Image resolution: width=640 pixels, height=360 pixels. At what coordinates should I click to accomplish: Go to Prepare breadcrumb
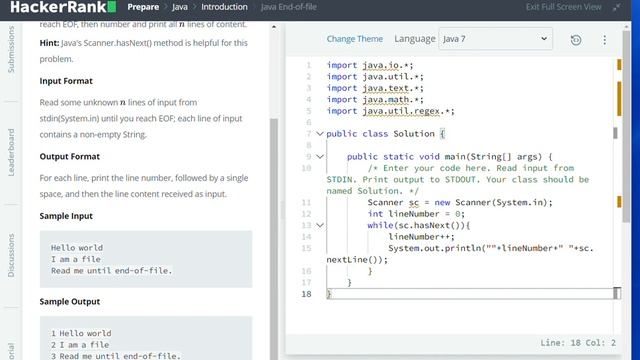(143, 7)
